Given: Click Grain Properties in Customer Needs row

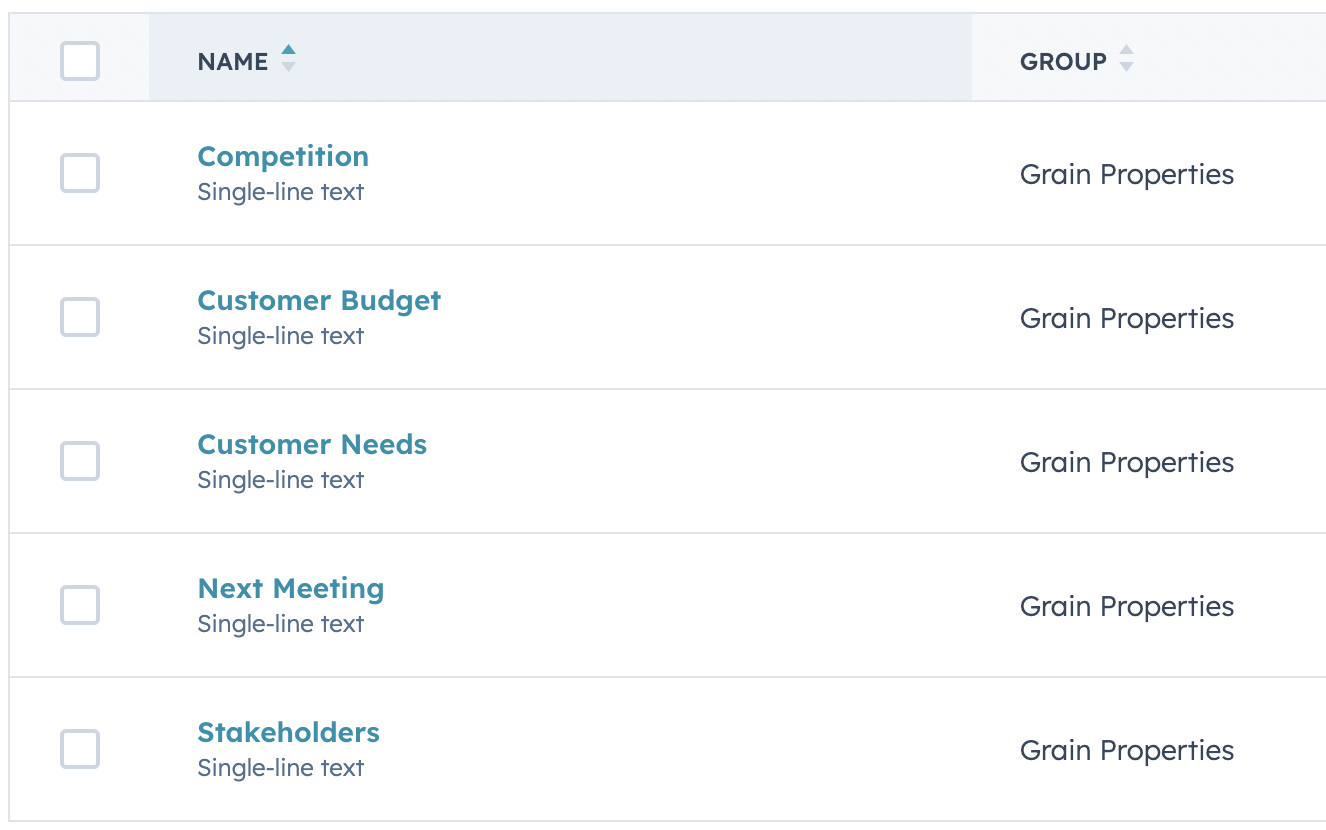Looking at the screenshot, I should (x=1127, y=462).
